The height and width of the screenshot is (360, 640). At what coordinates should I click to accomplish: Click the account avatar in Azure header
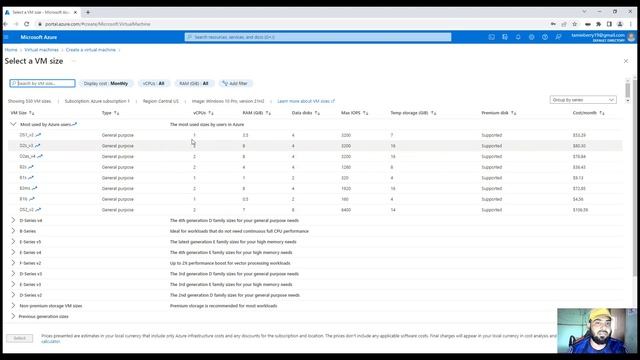coord(631,37)
